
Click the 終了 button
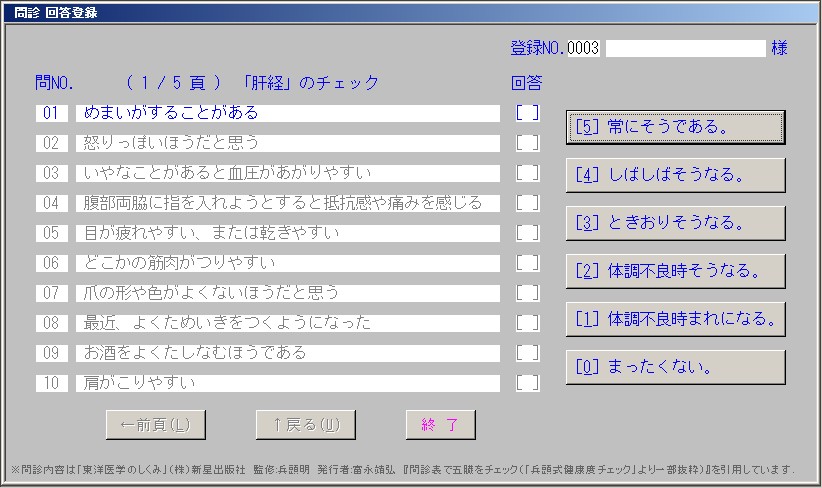click(440, 425)
